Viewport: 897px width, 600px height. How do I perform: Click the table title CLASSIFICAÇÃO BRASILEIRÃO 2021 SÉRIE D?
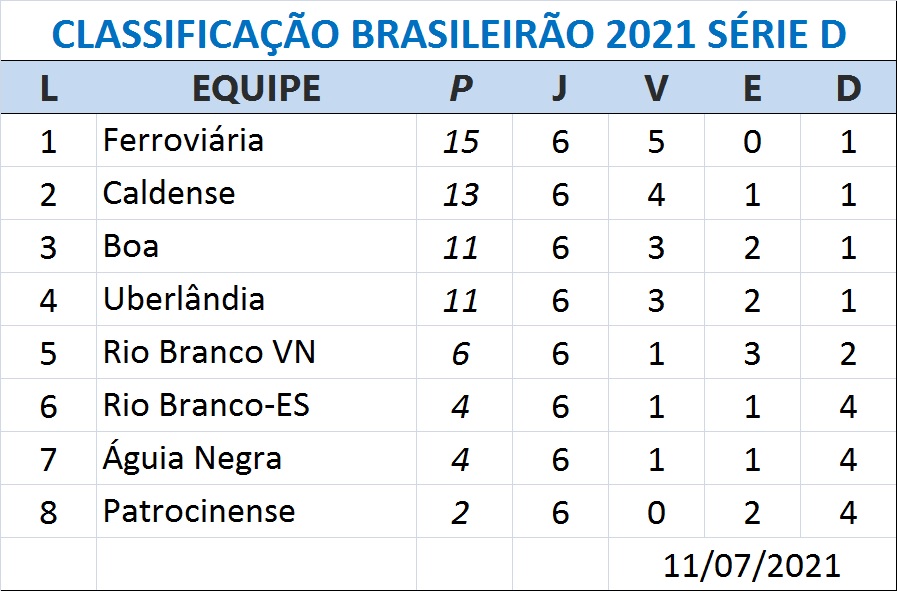point(448,34)
